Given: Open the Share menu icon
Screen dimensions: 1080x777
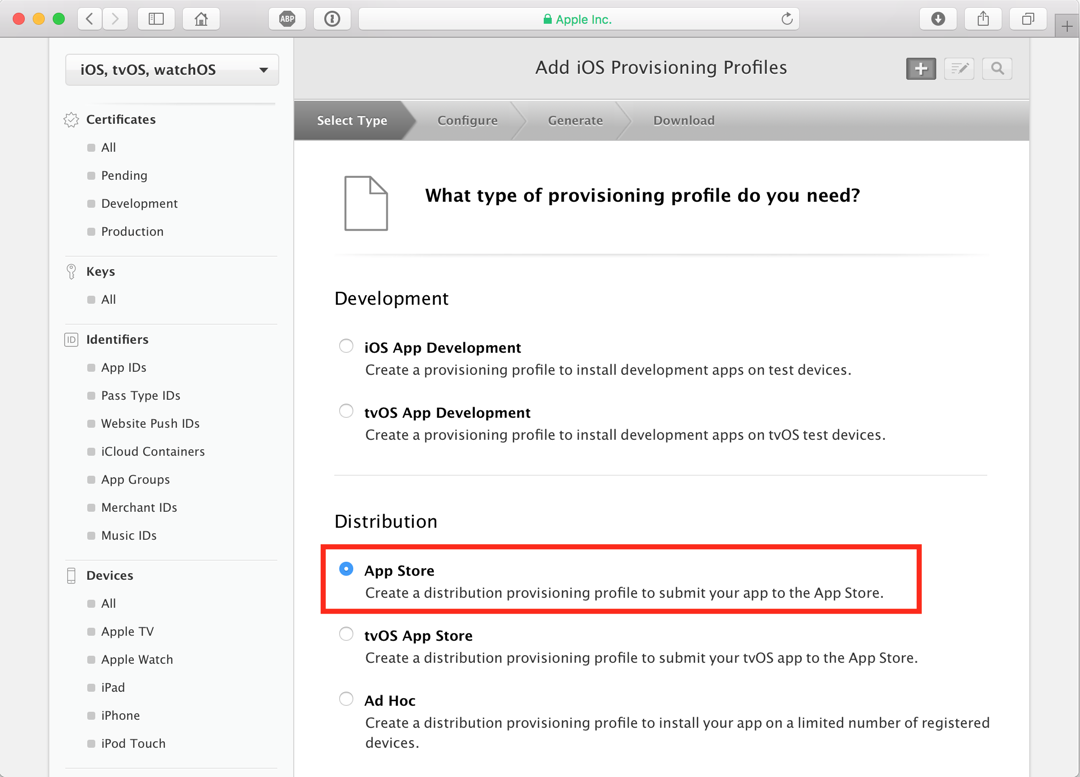Looking at the screenshot, I should pos(983,19).
